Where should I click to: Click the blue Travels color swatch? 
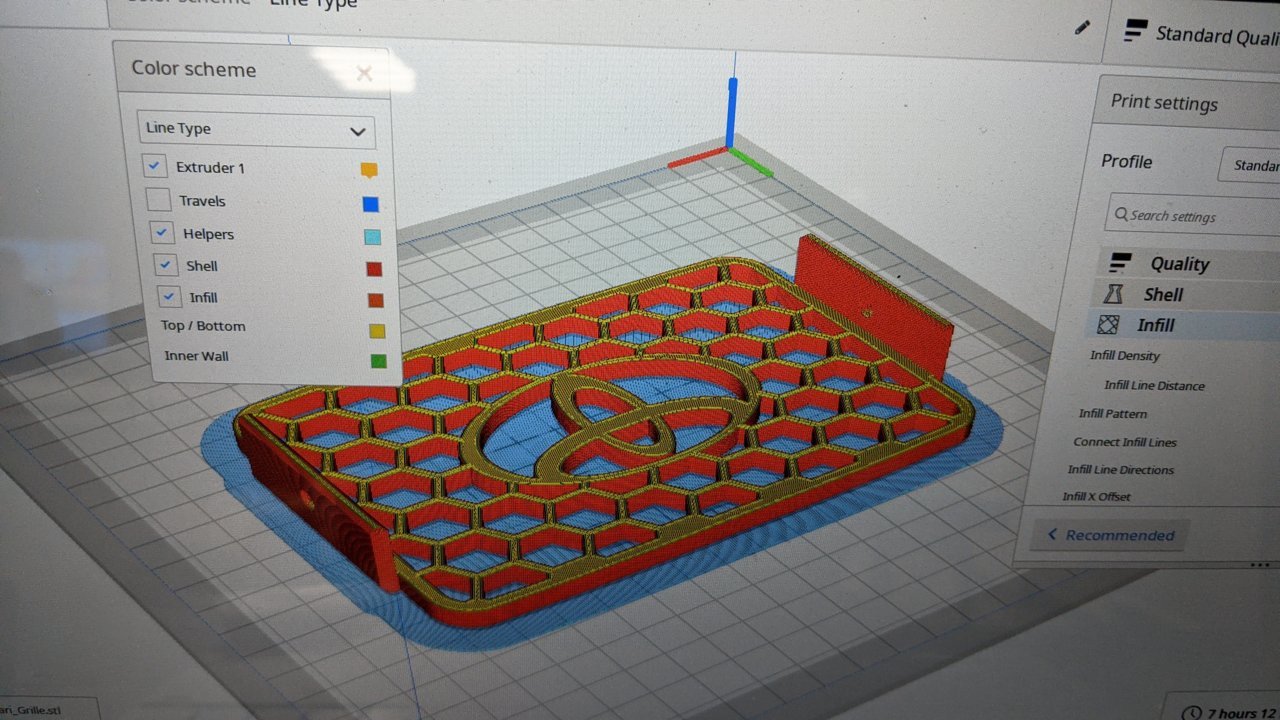coord(371,204)
